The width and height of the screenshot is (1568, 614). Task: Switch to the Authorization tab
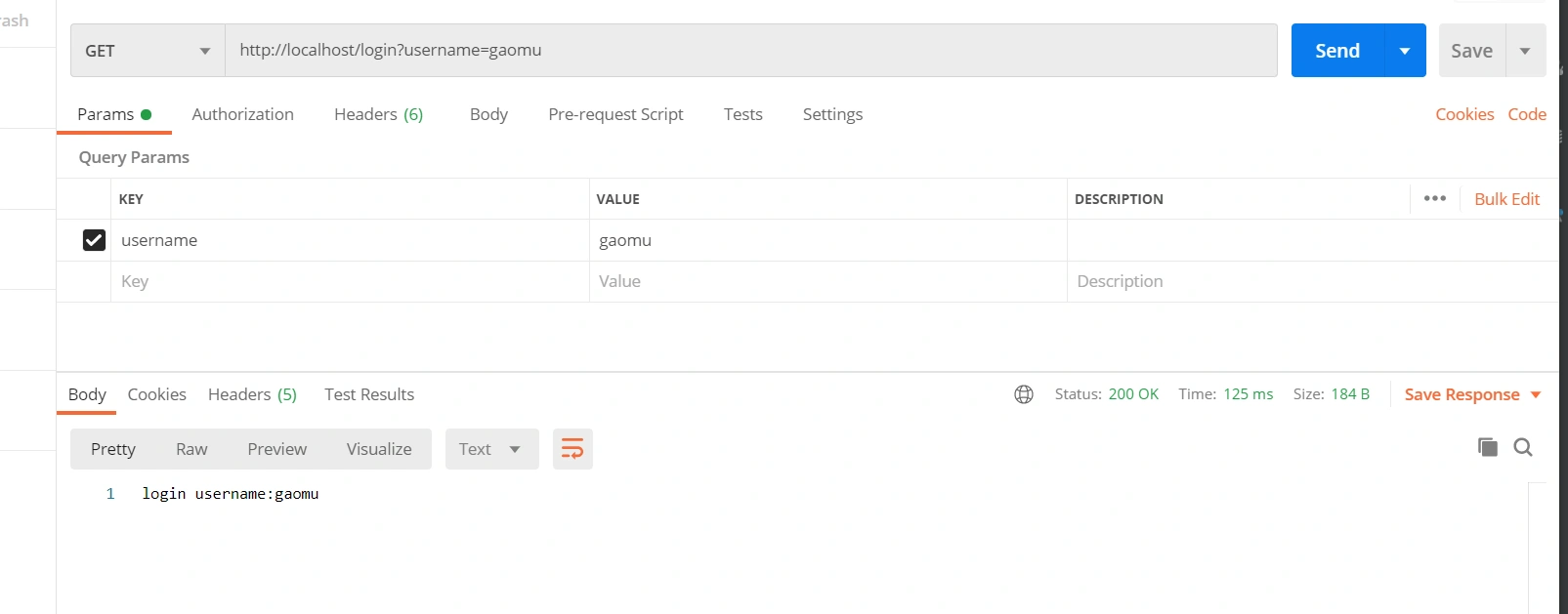click(242, 114)
